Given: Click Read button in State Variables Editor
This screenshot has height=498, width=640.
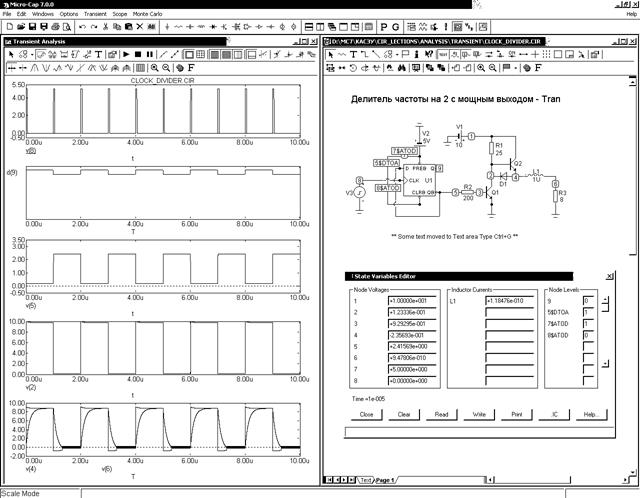Looking at the screenshot, I should (x=442, y=414).
